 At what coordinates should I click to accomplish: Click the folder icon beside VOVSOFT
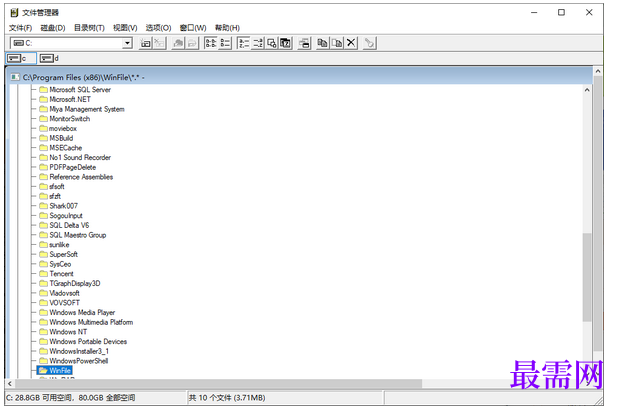tap(44, 303)
